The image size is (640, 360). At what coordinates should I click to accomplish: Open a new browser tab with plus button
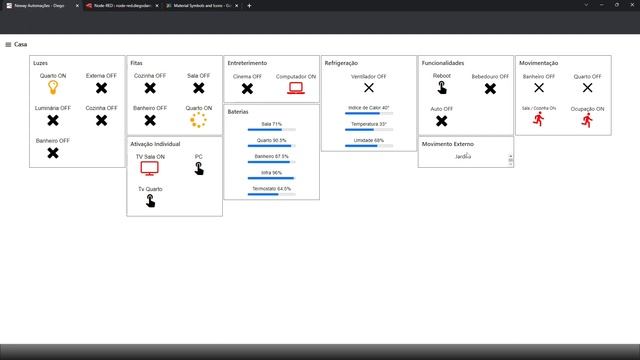(249, 6)
